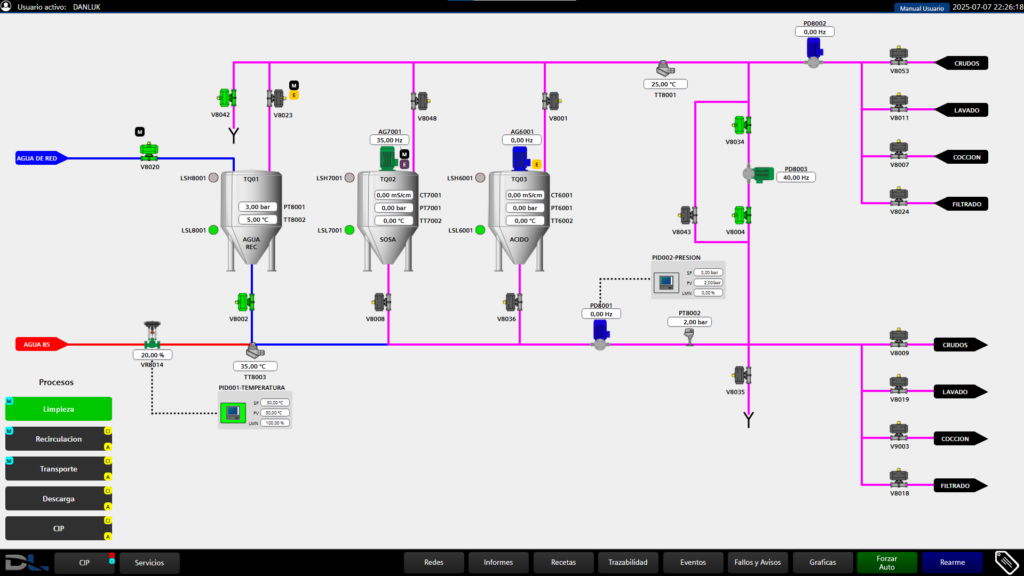Click pressure transmitter PT8002 icon
This screenshot has width=1024, height=576.
(x=689, y=336)
